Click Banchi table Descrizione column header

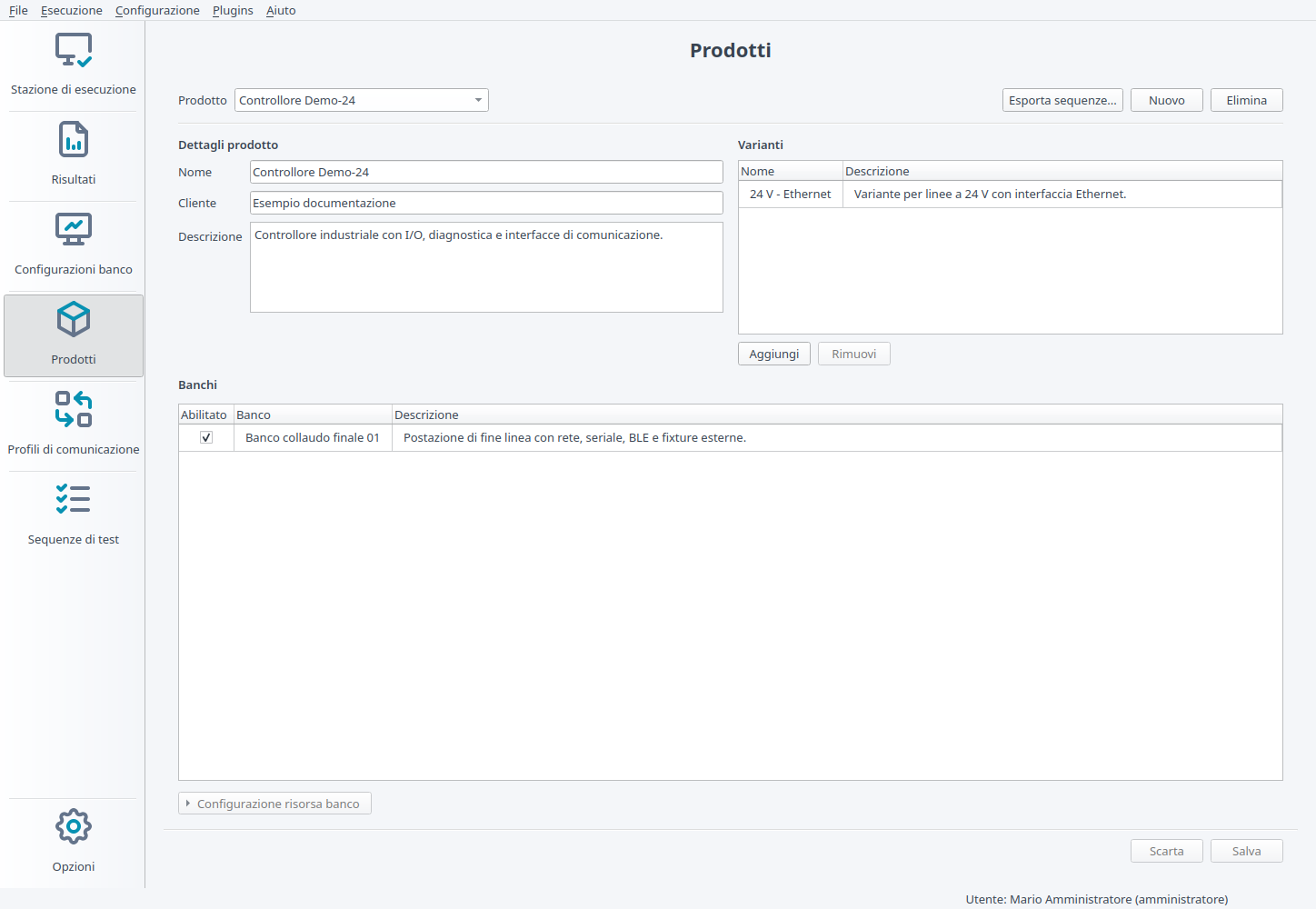pyautogui.click(x=837, y=415)
